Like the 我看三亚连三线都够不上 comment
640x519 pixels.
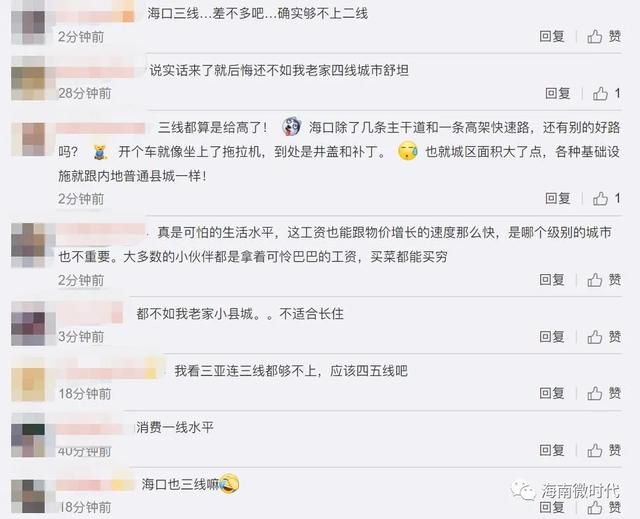pyautogui.click(x=604, y=393)
